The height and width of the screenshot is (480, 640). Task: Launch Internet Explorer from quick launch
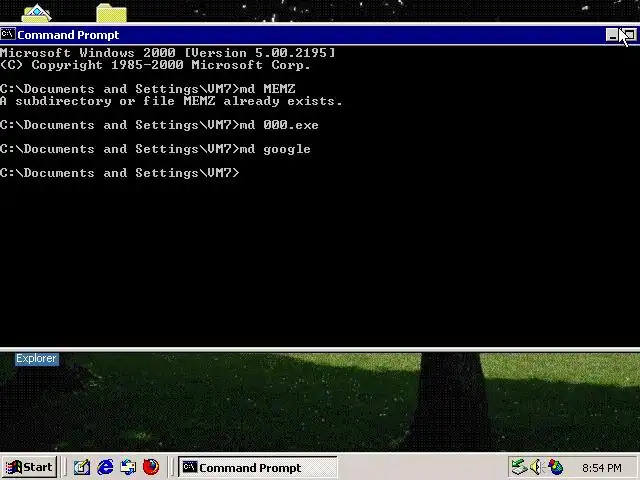point(105,467)
